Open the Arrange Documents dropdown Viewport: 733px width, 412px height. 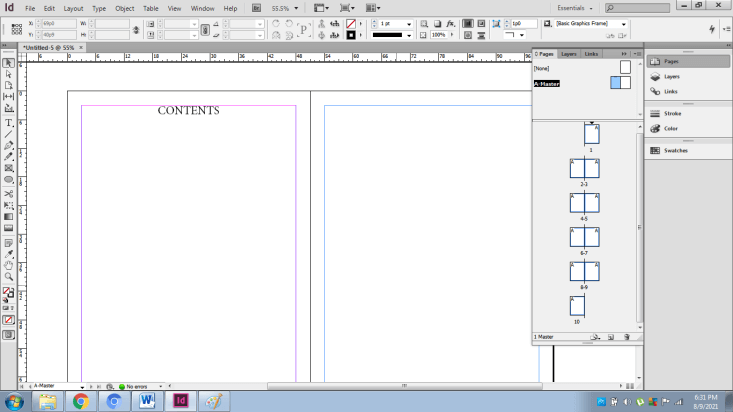click(373, 8)
